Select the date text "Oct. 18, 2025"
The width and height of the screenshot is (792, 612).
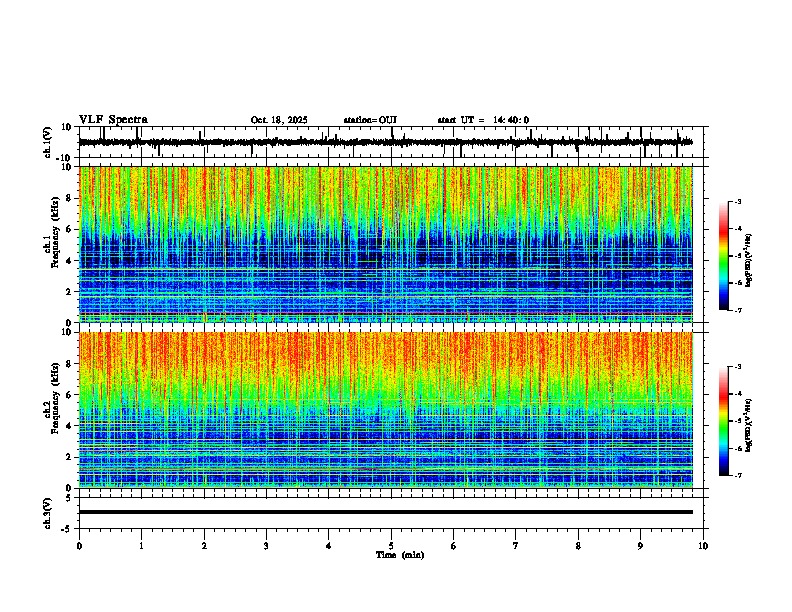point(279,120)
